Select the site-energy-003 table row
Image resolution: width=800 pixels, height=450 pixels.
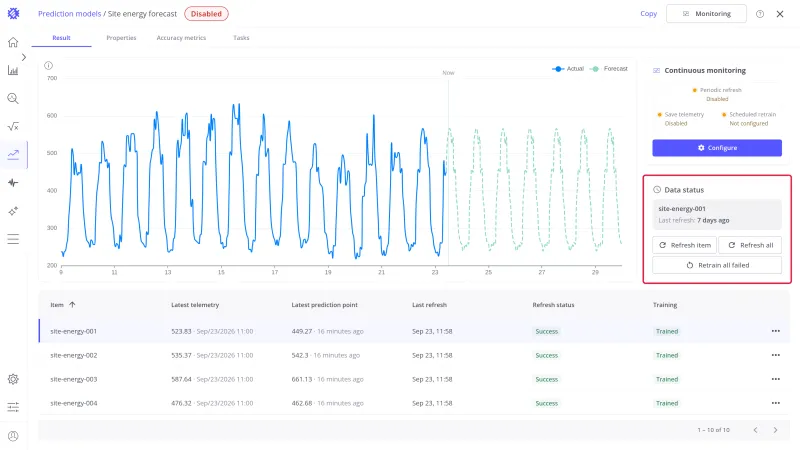414,379
